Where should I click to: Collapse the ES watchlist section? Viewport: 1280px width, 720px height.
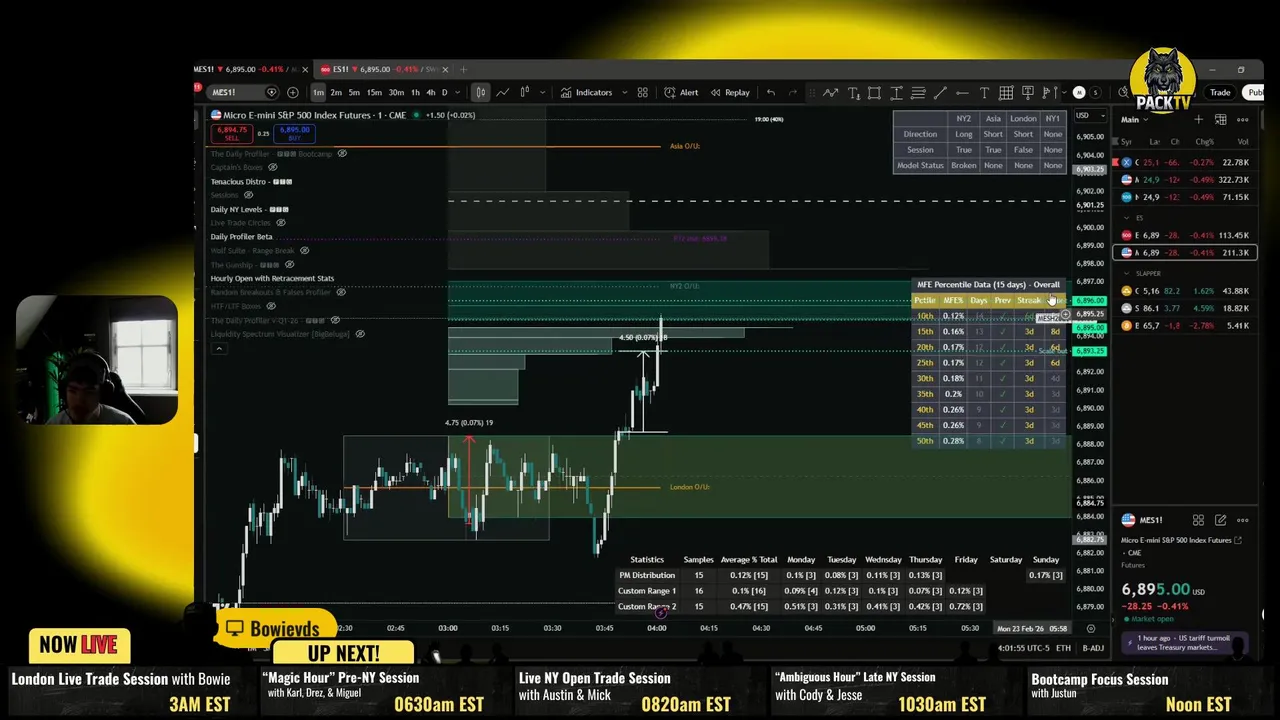1127,217
